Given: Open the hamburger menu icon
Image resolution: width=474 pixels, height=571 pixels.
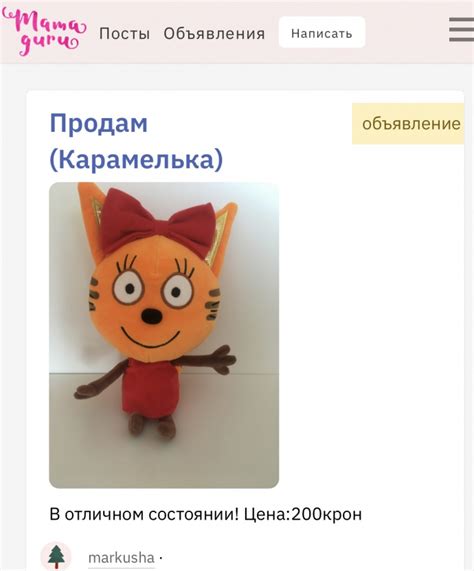Looking at the screenshot, I should 461,29.
